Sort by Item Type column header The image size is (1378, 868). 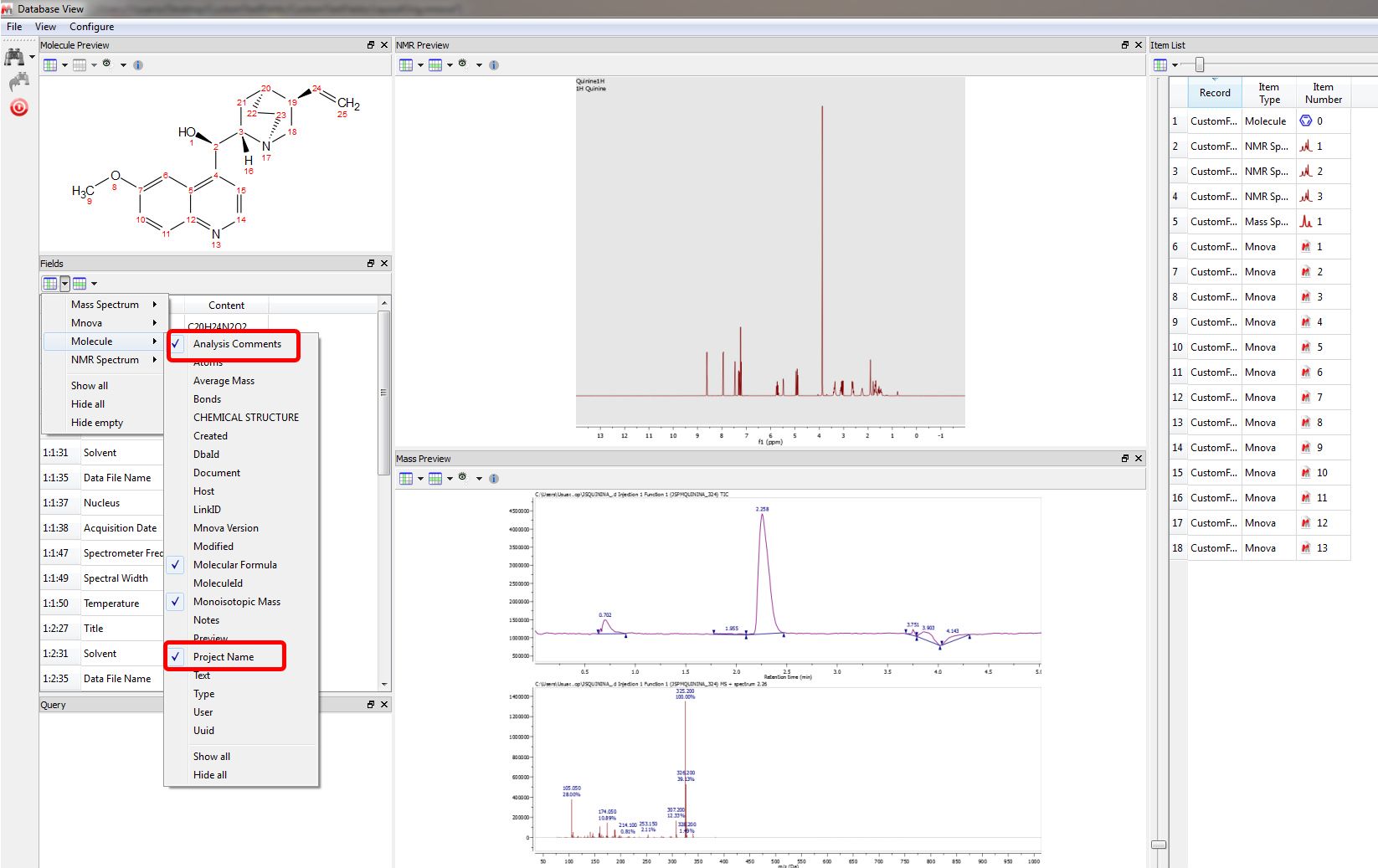(1268, 93)
